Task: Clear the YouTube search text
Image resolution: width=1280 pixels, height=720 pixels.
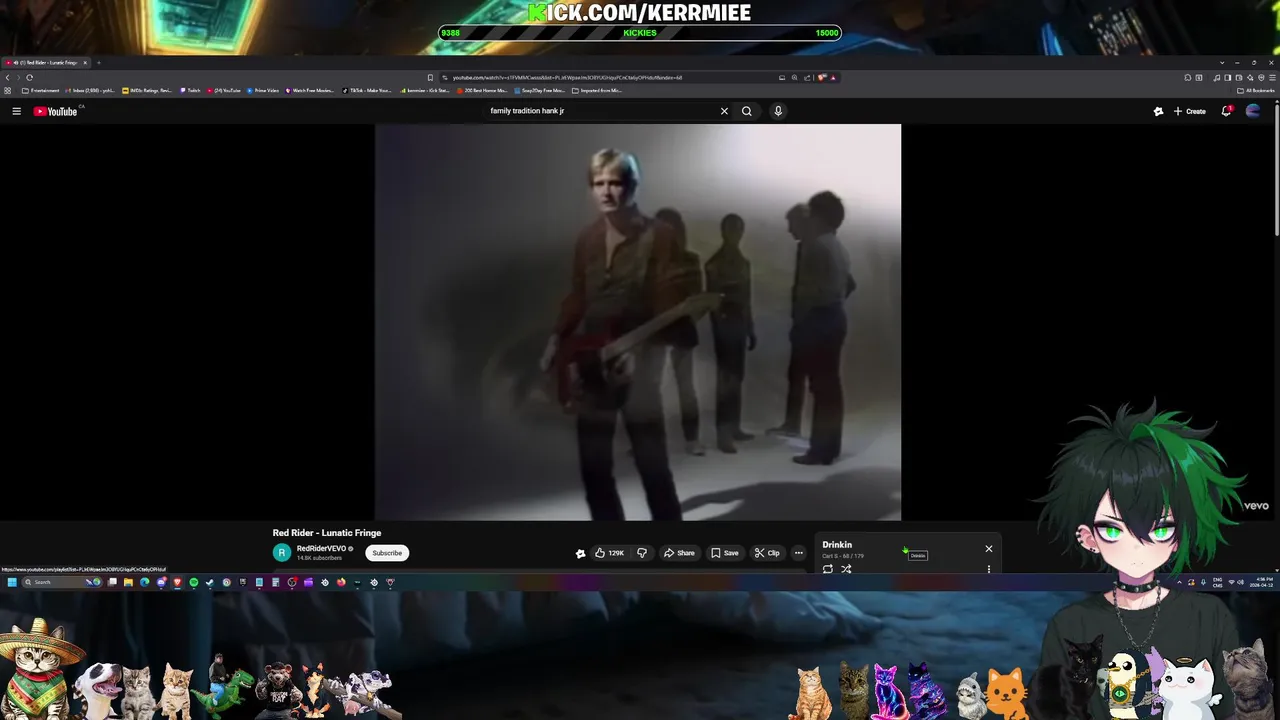Action: [x=724, y=111]
